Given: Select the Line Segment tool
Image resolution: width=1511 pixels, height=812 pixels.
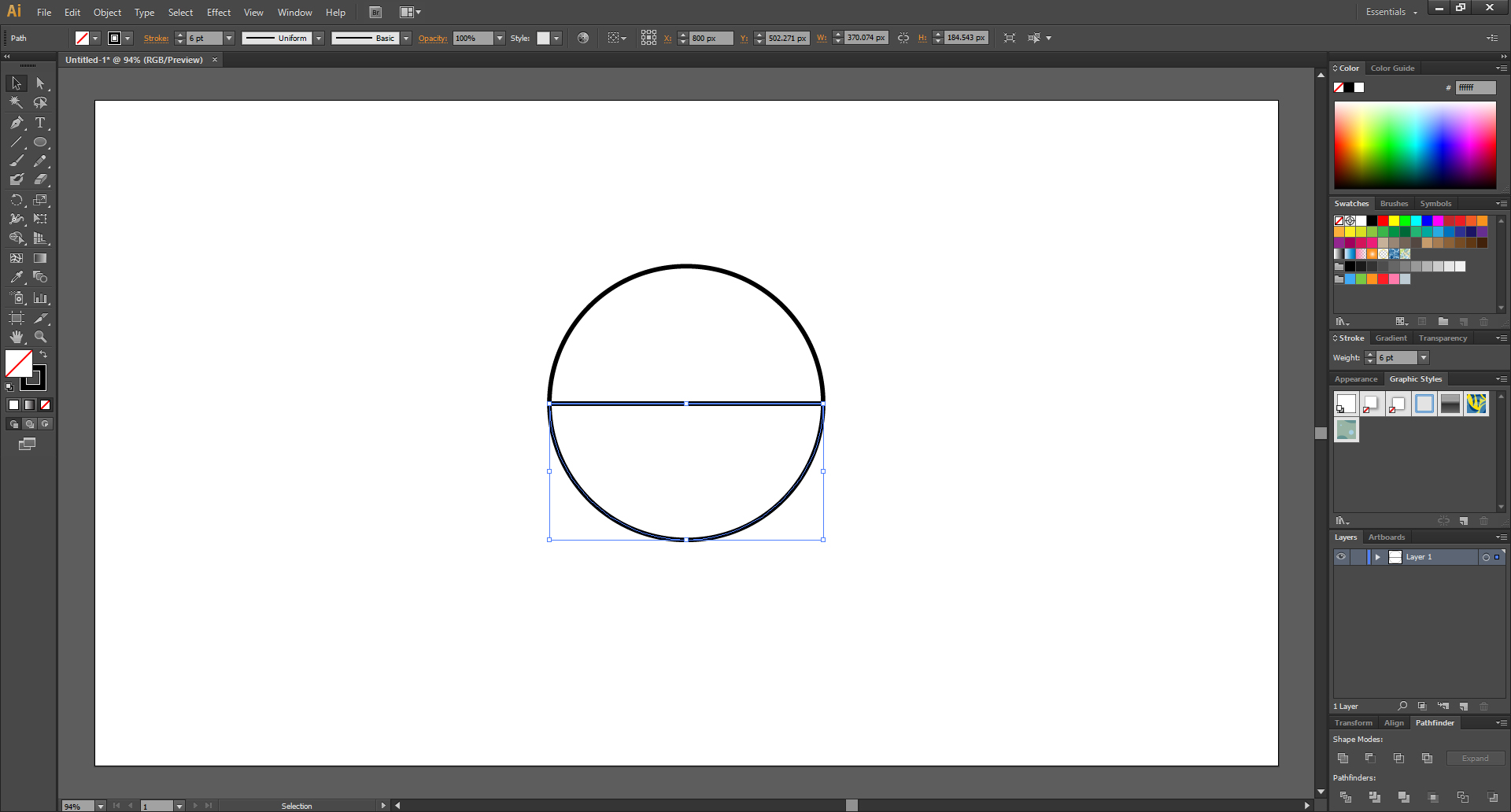Looking at the screenshot, I should 17,142.
